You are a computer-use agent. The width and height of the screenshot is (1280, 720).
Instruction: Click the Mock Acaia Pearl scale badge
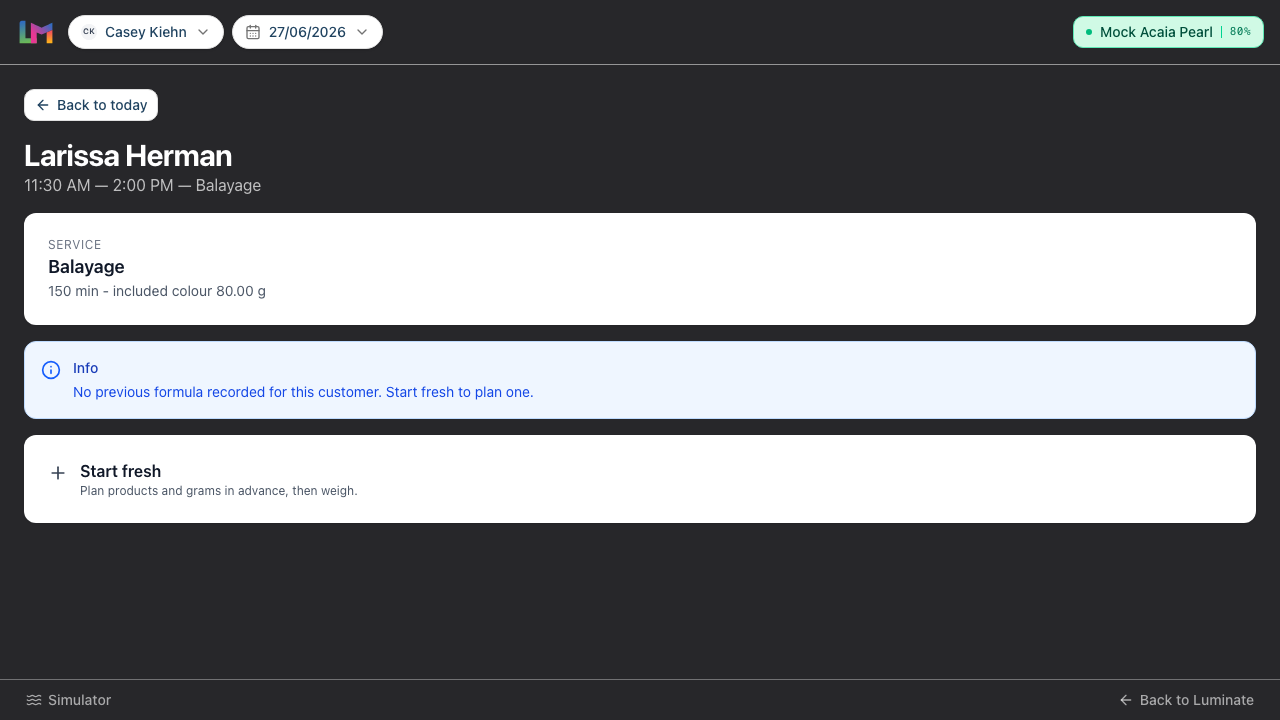(x=1168, y=32)
